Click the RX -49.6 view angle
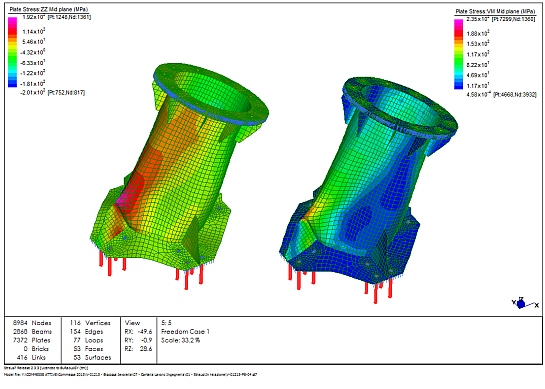 (138, 332)
